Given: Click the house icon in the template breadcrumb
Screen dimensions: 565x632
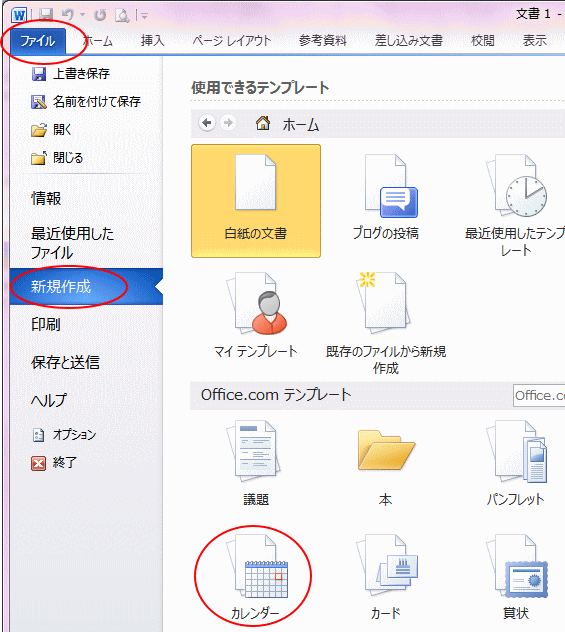Looking at the screenshot, I should tap(263, 123).
